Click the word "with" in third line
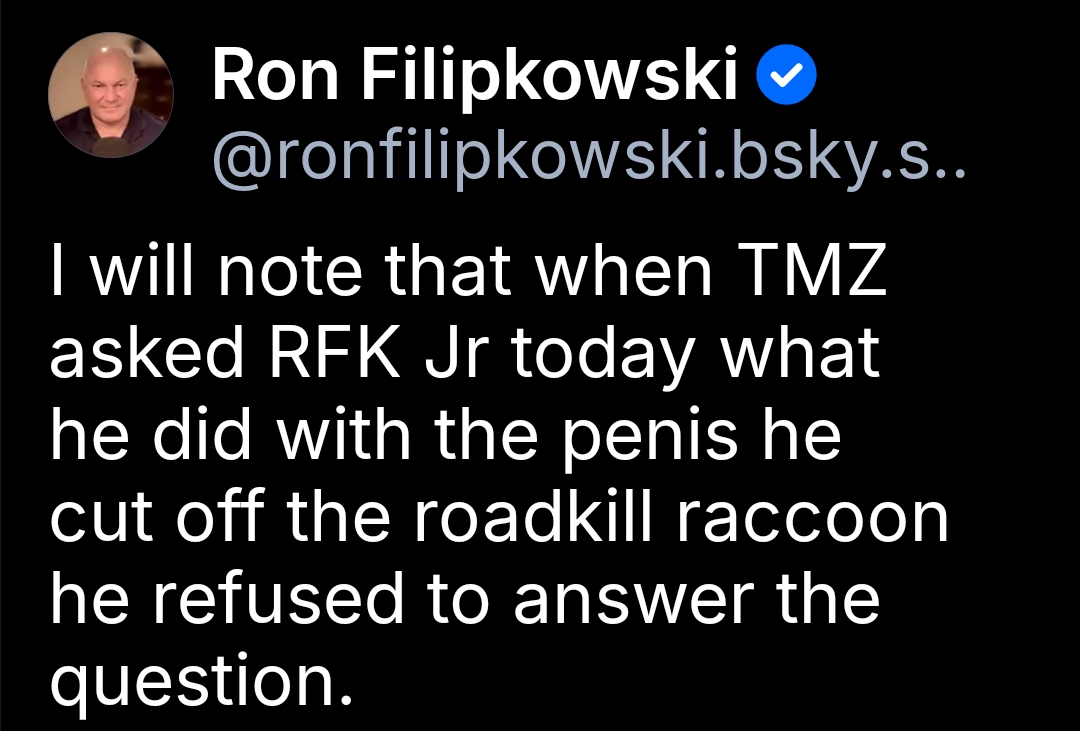Screen dimensions: 1080x731 coord(343,435)
